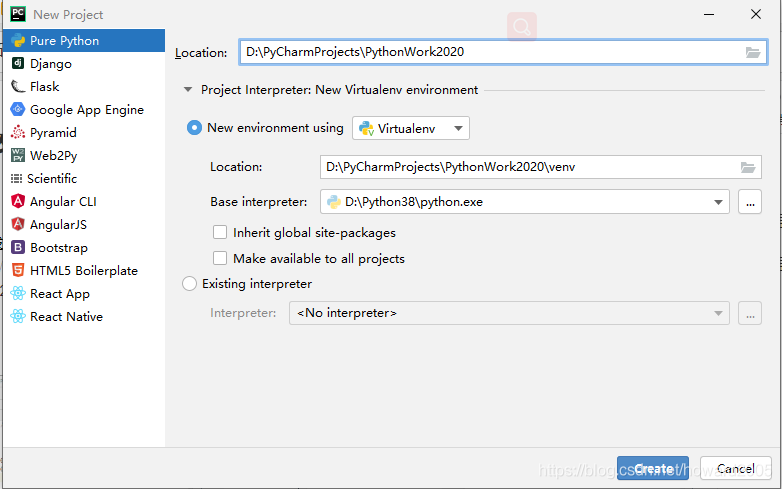Select New environment using radio button
Image resolution: width=782 pixels, height=489 pixels.
(x=194, y=128)
